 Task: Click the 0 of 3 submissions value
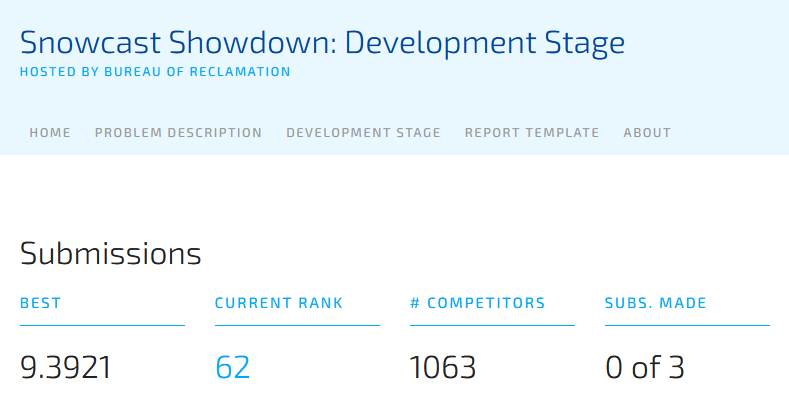[x=645, y=367]
